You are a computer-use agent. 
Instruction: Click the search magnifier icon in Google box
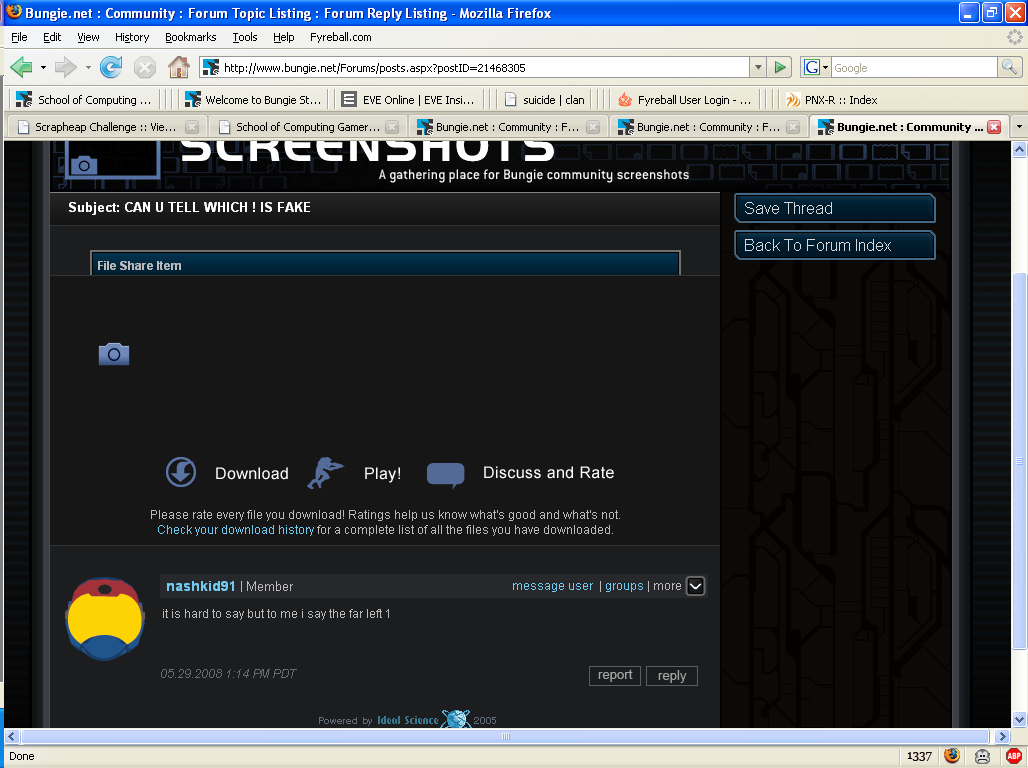point(1011,68)
